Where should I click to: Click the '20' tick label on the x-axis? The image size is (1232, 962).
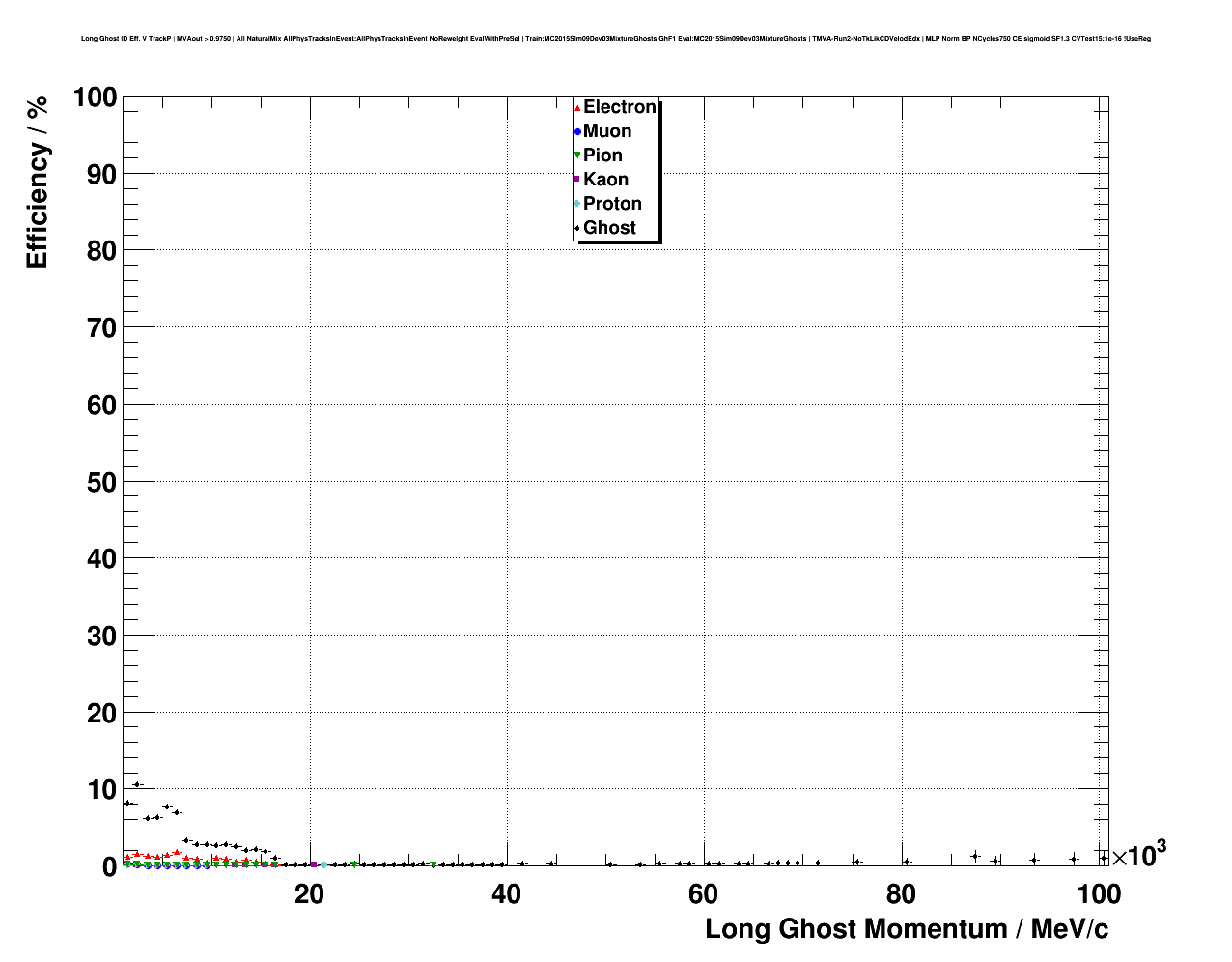[x=309, y=894]
